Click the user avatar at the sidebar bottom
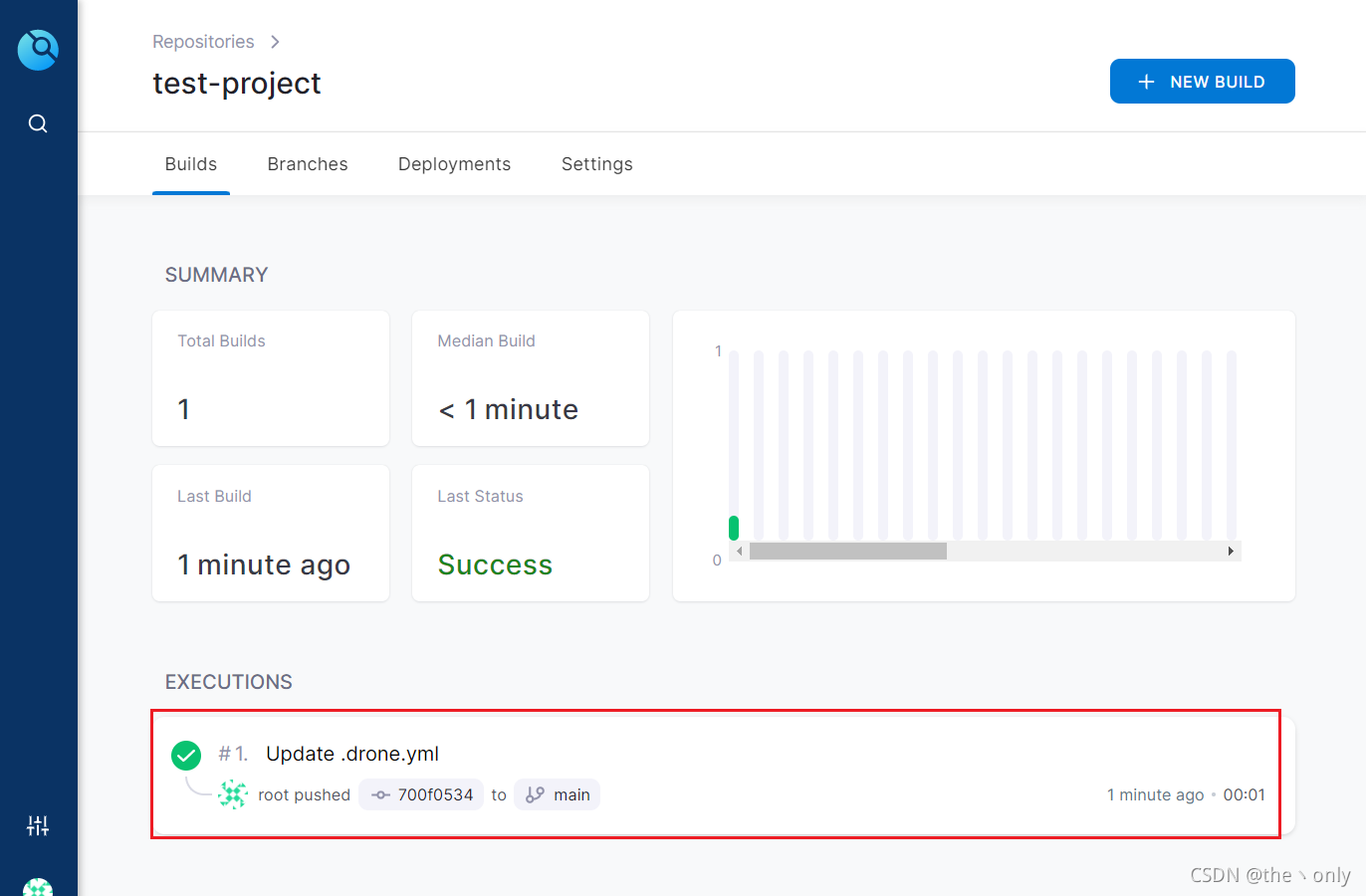This screenshot has height=896, width=1366. (x=38, y=886)
